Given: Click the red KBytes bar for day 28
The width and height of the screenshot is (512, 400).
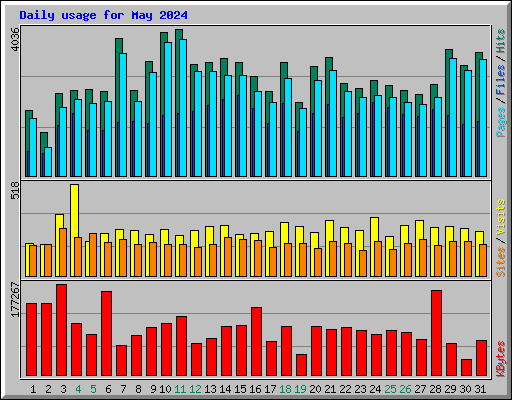Looking at the screenshot, I should [x=437, y=333].
